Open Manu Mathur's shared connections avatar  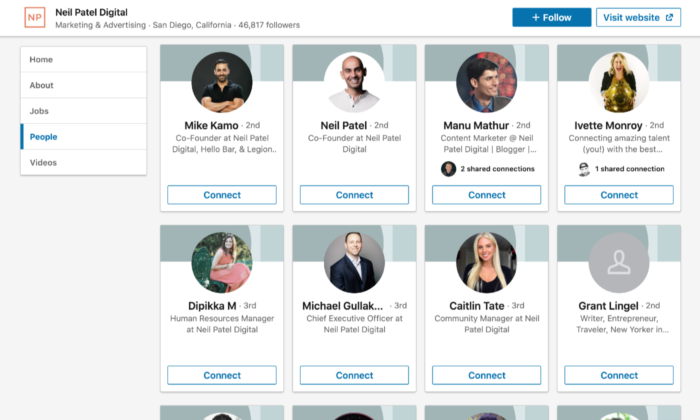pos(448,169)
